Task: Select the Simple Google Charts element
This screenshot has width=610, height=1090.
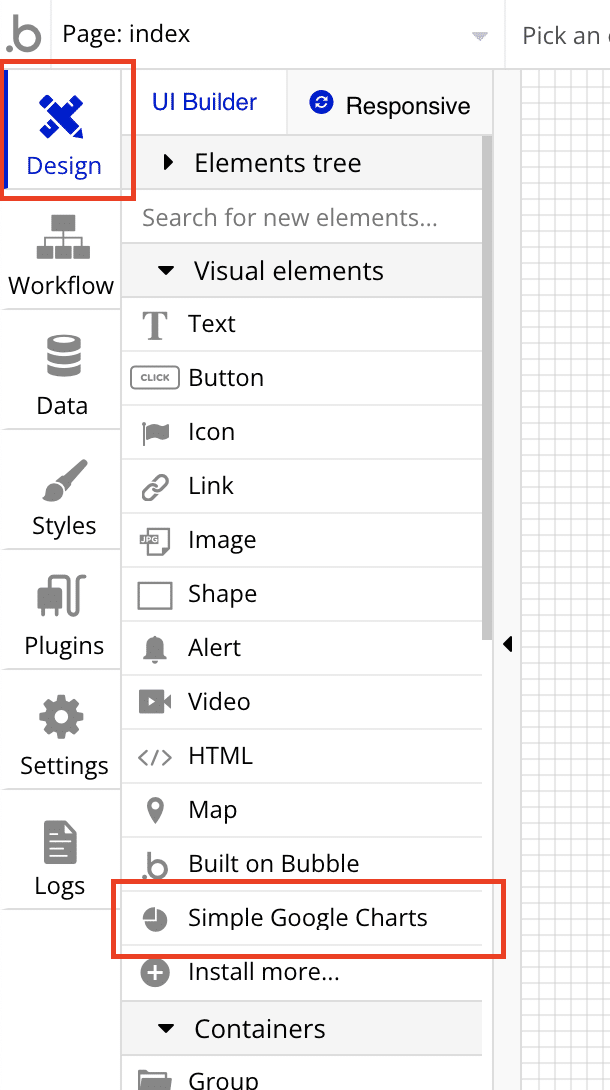Action: pos(302,918)
